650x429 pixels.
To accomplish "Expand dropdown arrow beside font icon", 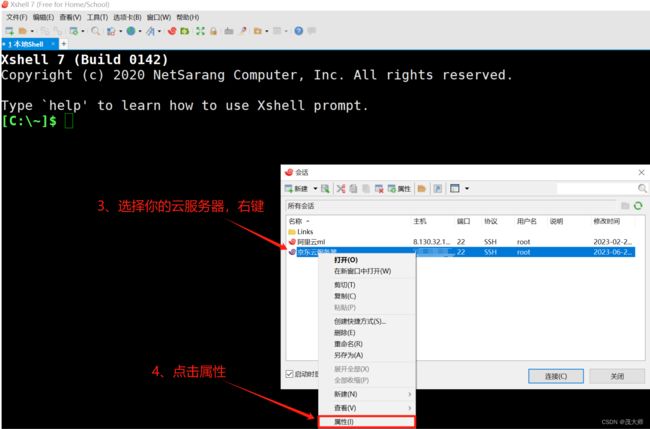I will tap(160, 31).
